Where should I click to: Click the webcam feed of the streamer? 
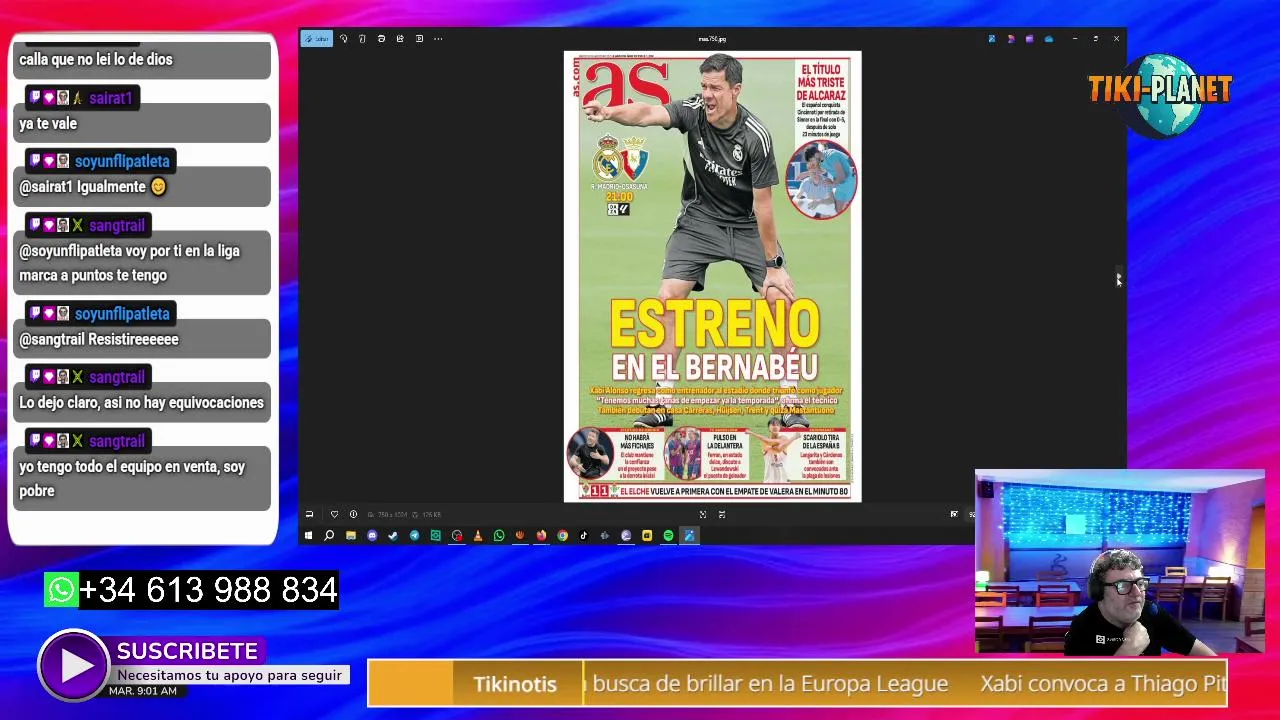1120,563
